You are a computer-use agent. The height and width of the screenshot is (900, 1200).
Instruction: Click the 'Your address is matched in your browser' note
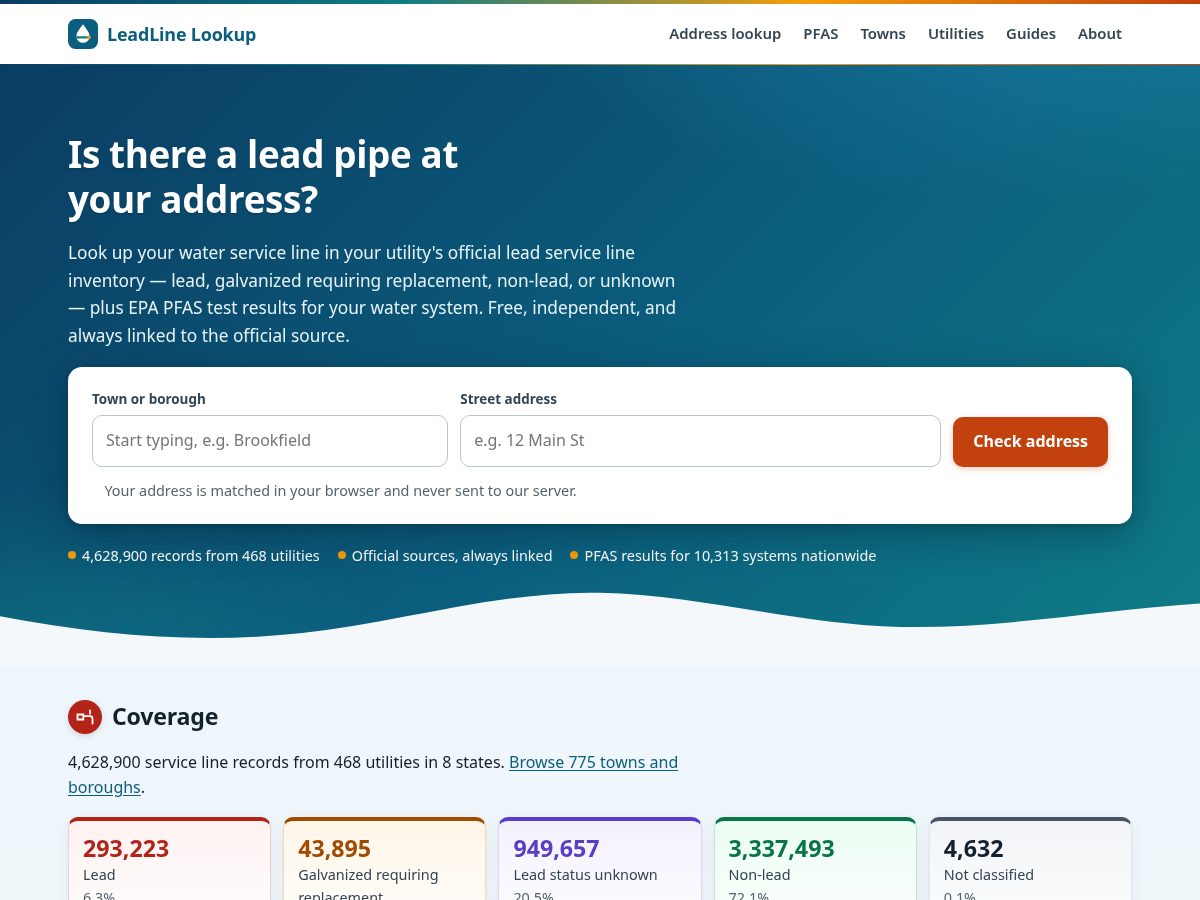coord(340,491)
